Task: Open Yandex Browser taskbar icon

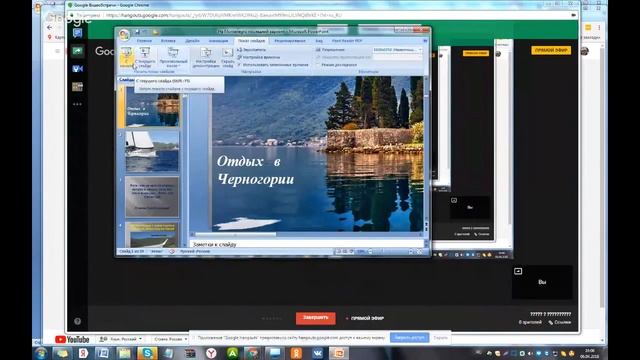Action: [x=211, y=353]
